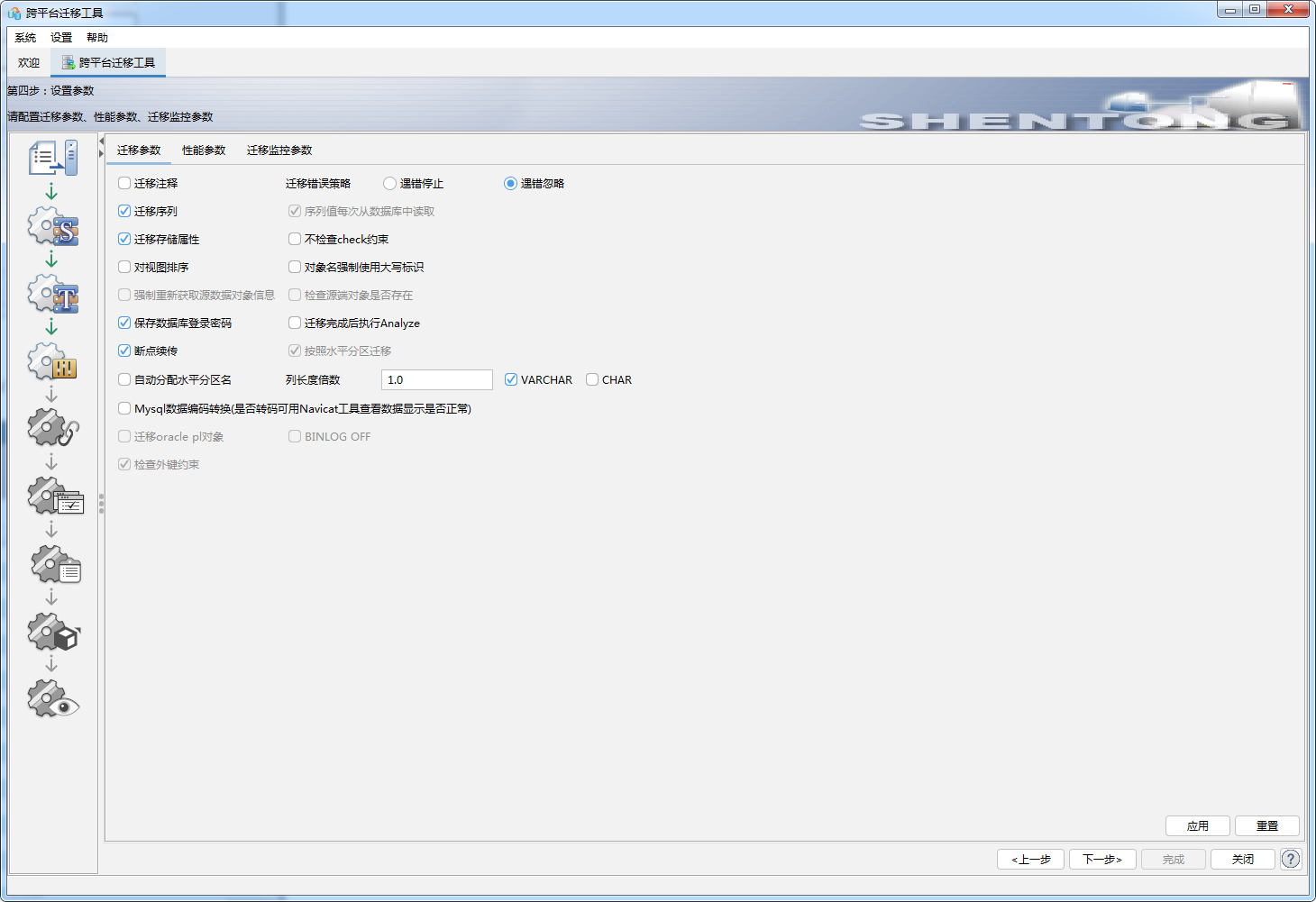Switch to the 性能参数 tab
The width and height of the screenshot is (1316, 902).
point(204,150)
